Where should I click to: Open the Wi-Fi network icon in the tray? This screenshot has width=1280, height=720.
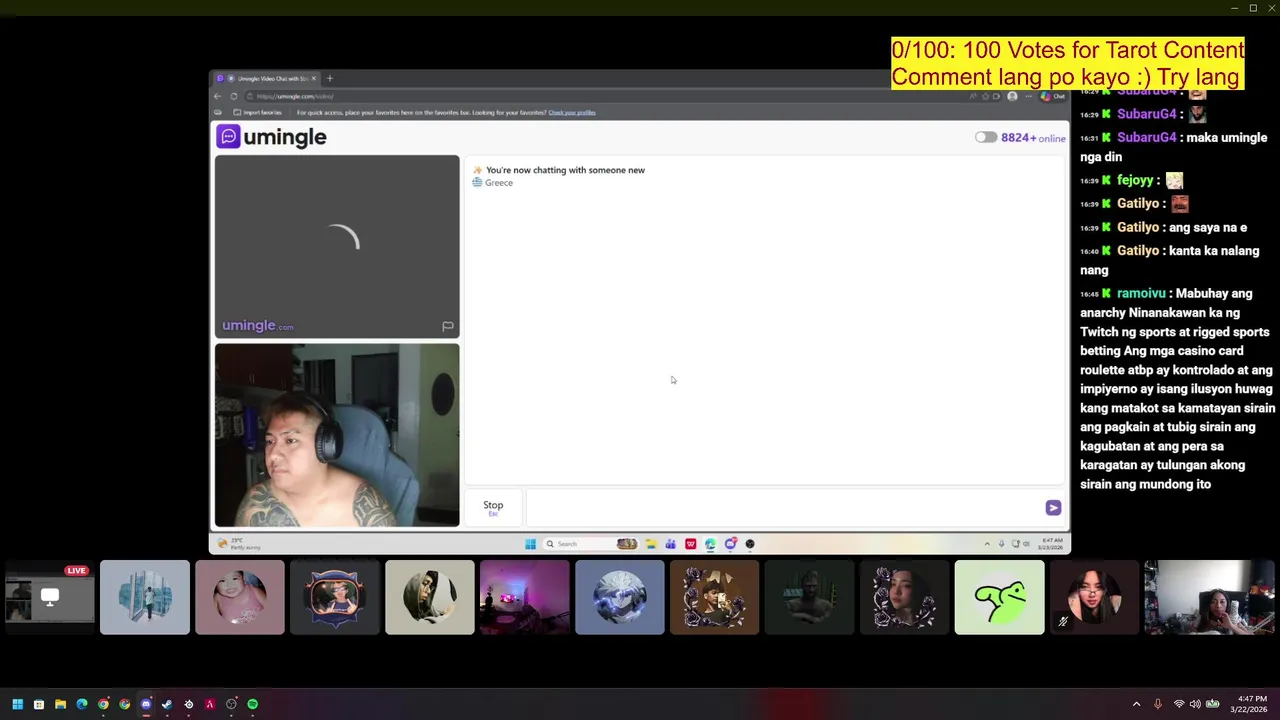point(1178,704)
